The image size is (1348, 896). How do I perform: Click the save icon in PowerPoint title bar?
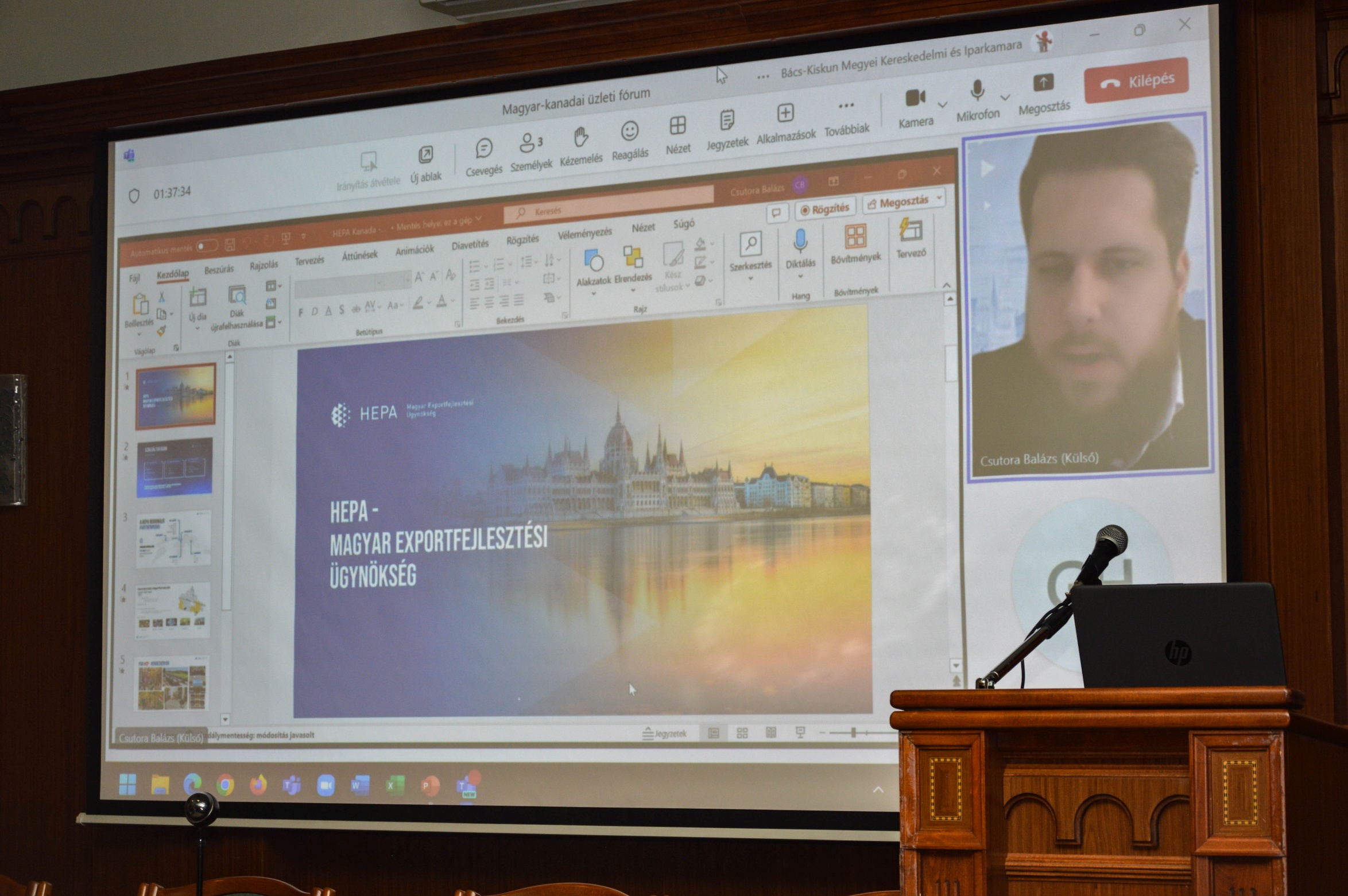click(x=230, y=245)
